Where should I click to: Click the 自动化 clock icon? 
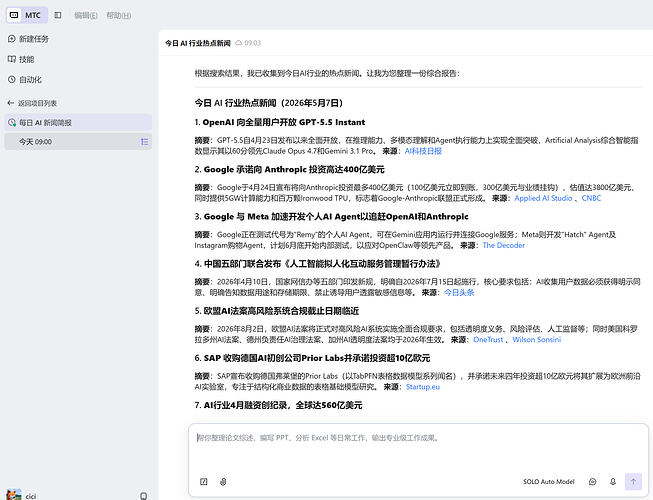12,80
